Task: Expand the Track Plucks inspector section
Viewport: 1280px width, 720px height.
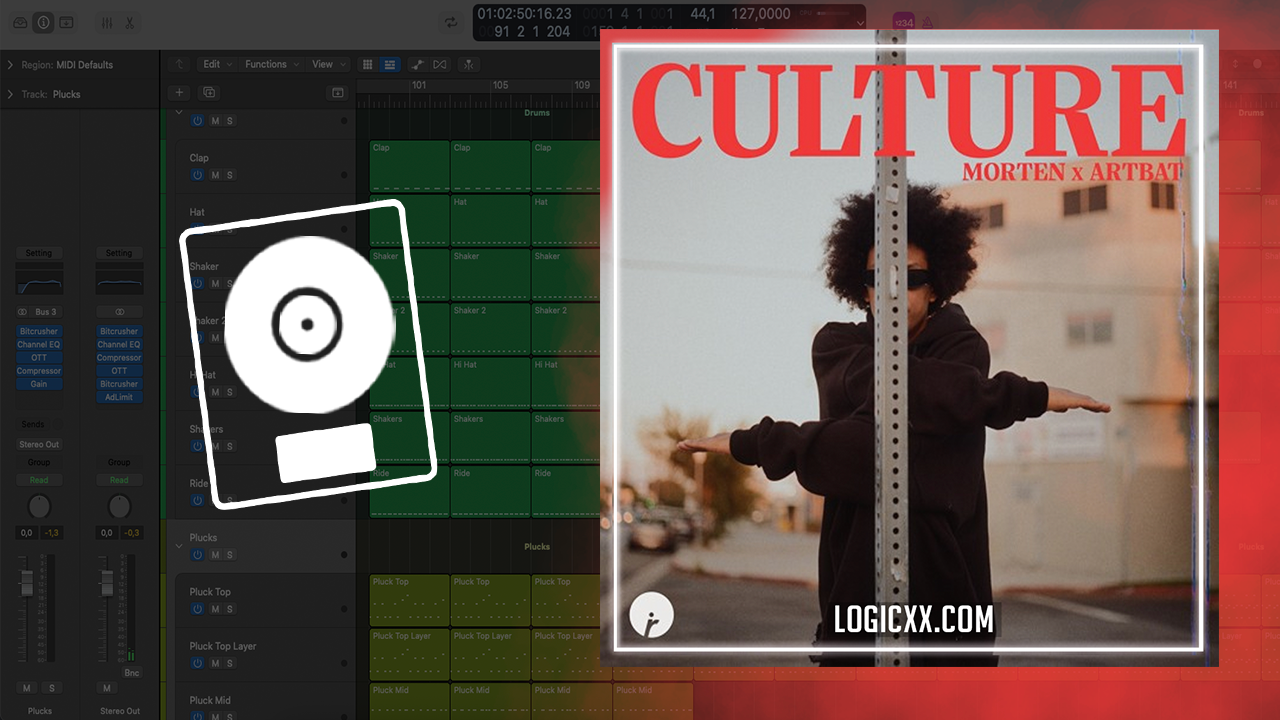Action: [x=10, y=94]
